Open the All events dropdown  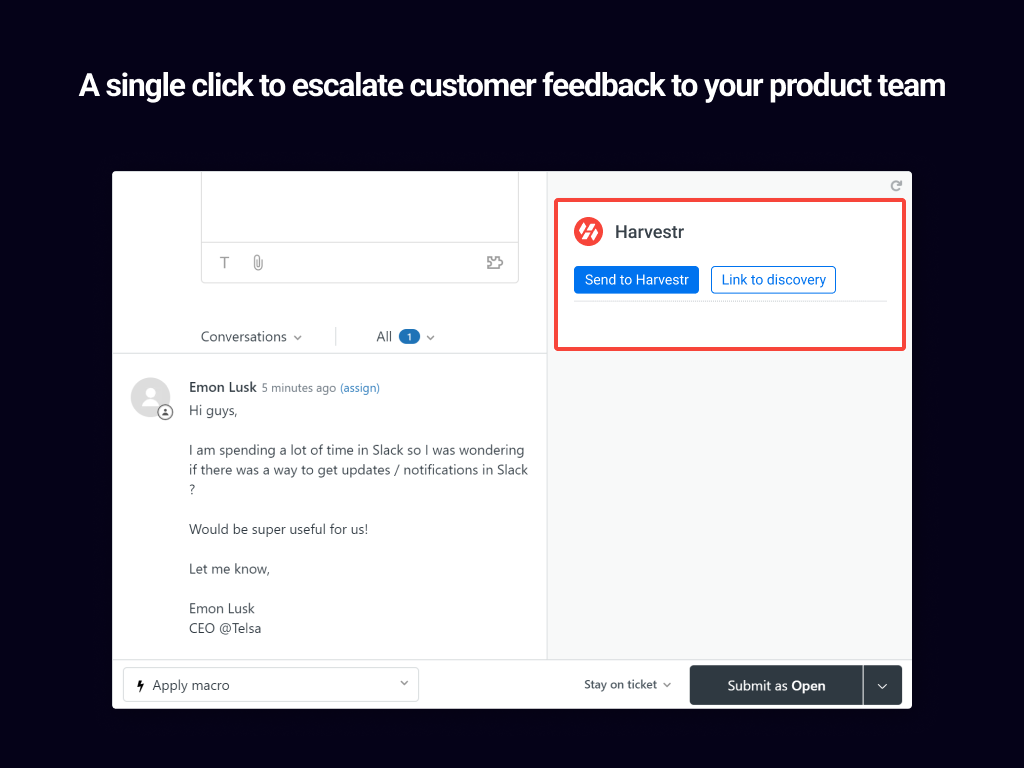[x=405, y=337]
